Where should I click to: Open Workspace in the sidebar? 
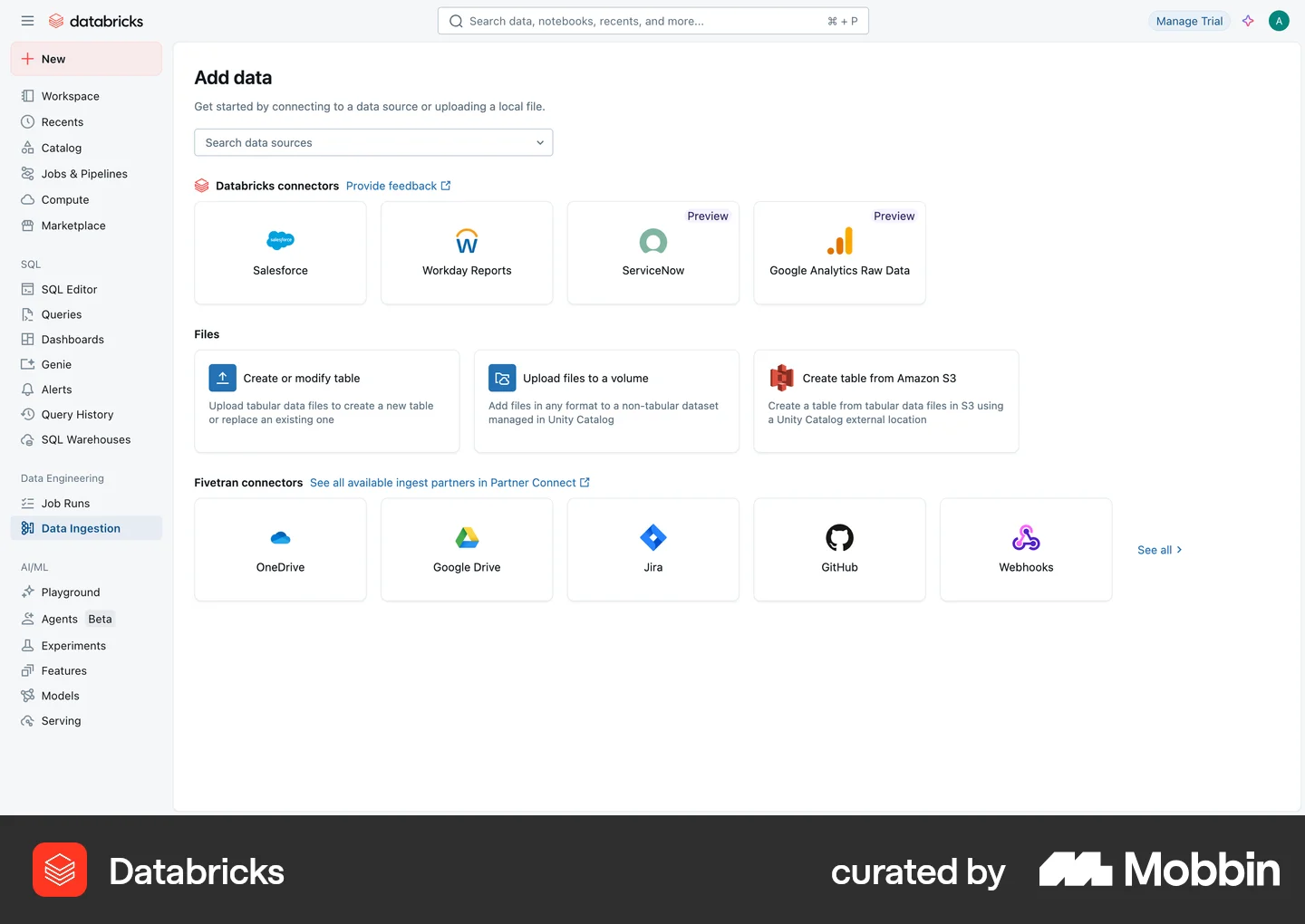click(86, 96)
